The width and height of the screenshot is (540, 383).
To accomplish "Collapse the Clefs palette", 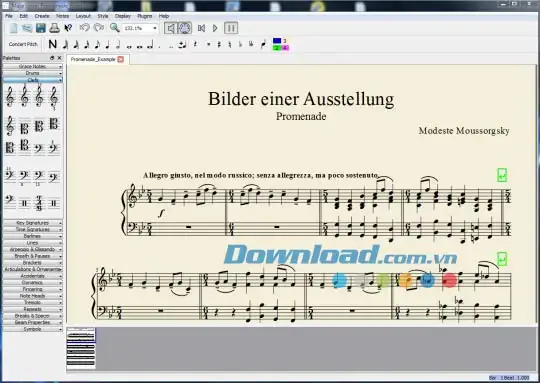I will 33,80.
